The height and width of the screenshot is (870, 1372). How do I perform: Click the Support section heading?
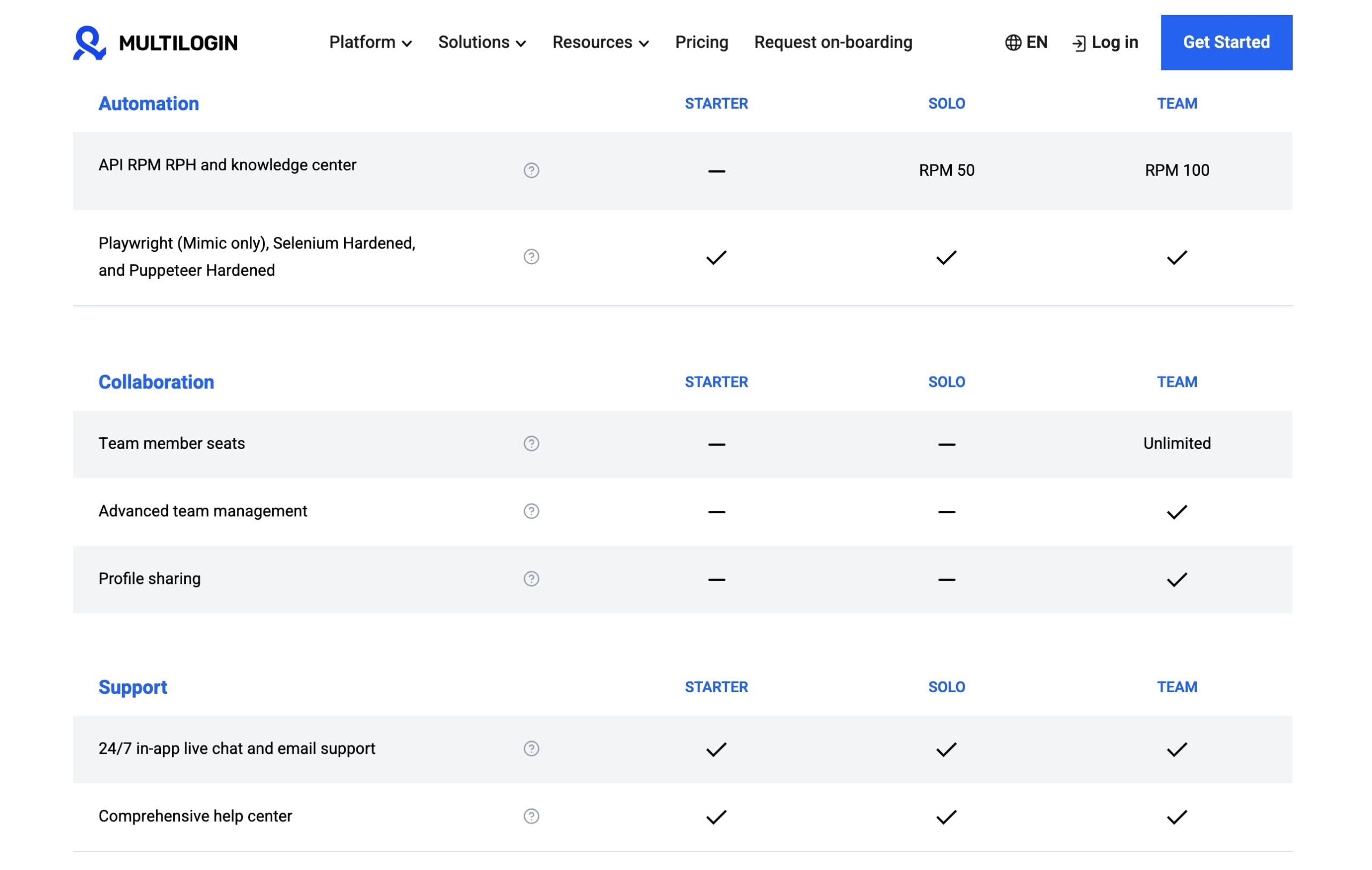pos(133,687)
